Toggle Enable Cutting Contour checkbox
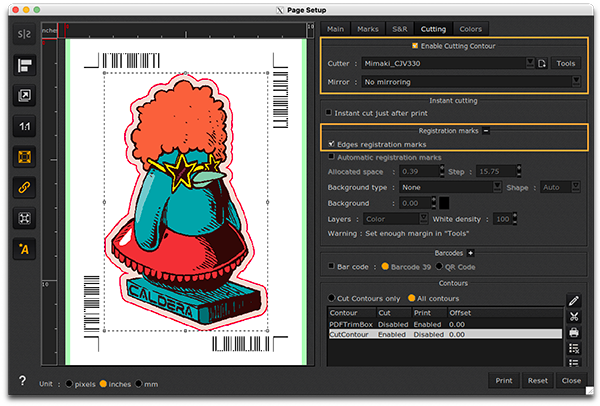The height and width of the screenshot is (406, 600). [415, 46]
